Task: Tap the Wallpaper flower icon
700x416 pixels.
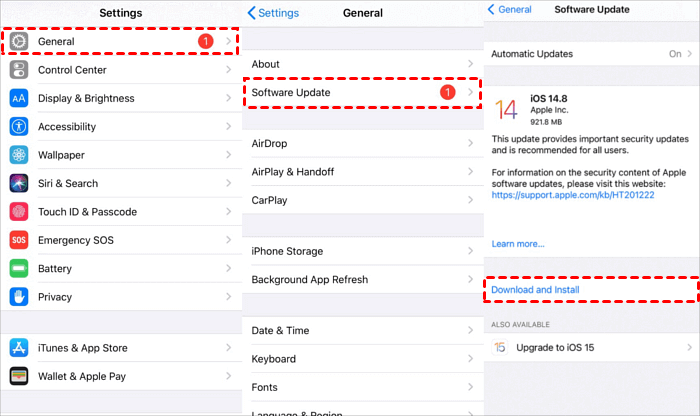Action: point(19,155)
